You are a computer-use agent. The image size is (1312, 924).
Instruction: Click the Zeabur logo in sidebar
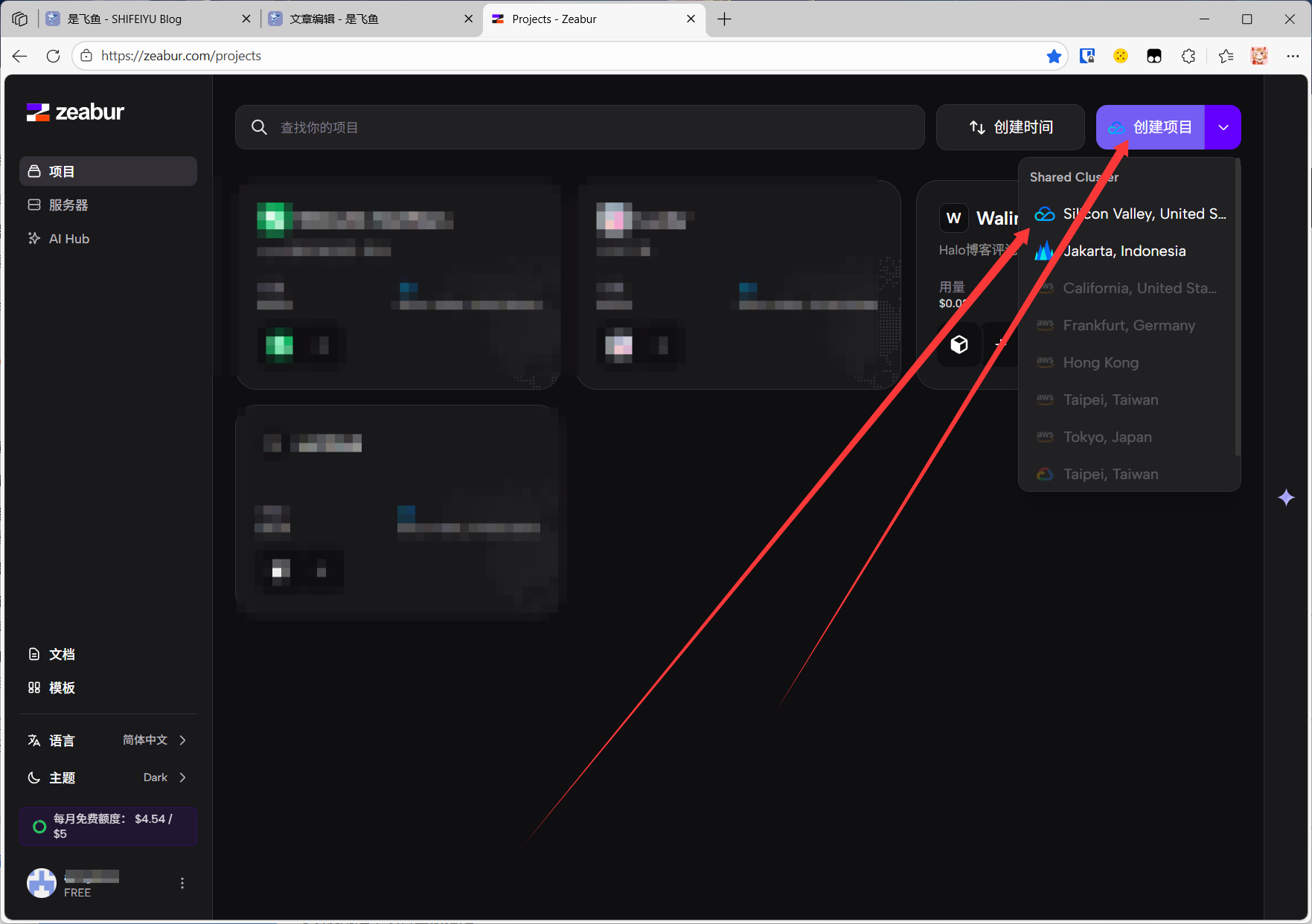pyautogui.click(x=75, y=112)
